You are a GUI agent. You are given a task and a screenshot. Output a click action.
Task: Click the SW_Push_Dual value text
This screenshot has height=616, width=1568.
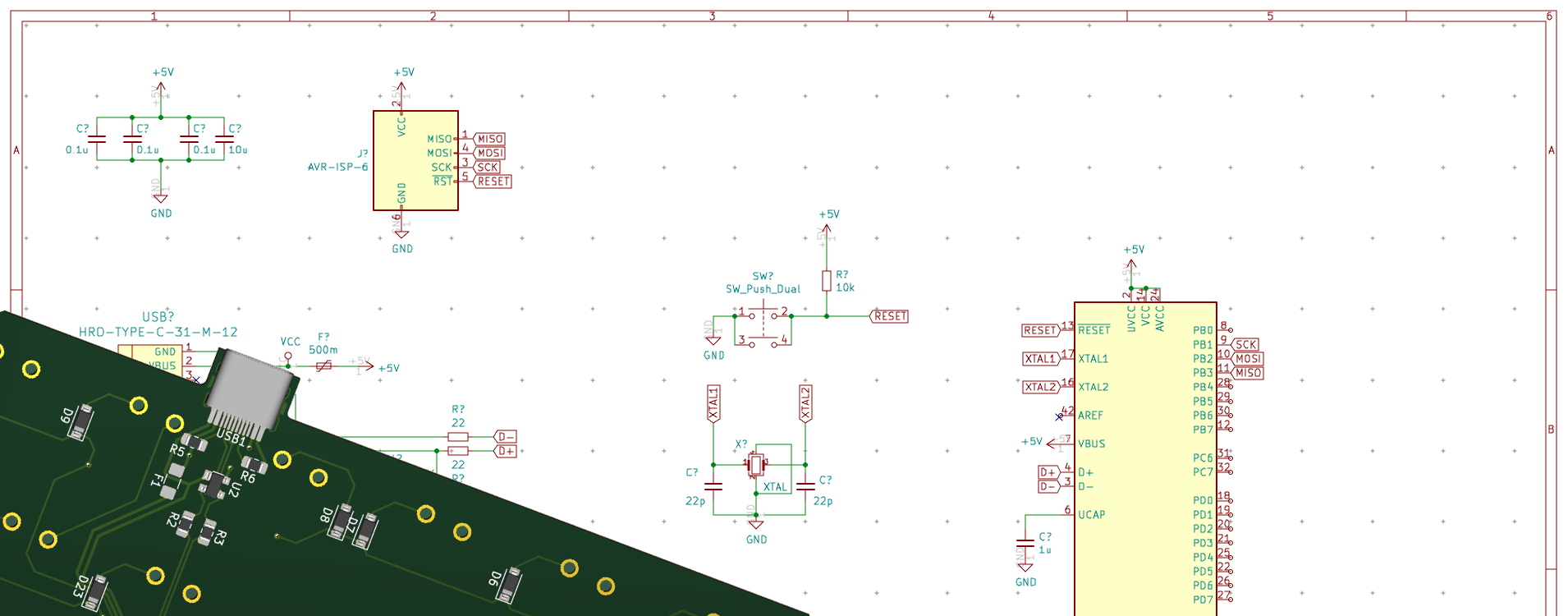(x=763, y=289)
